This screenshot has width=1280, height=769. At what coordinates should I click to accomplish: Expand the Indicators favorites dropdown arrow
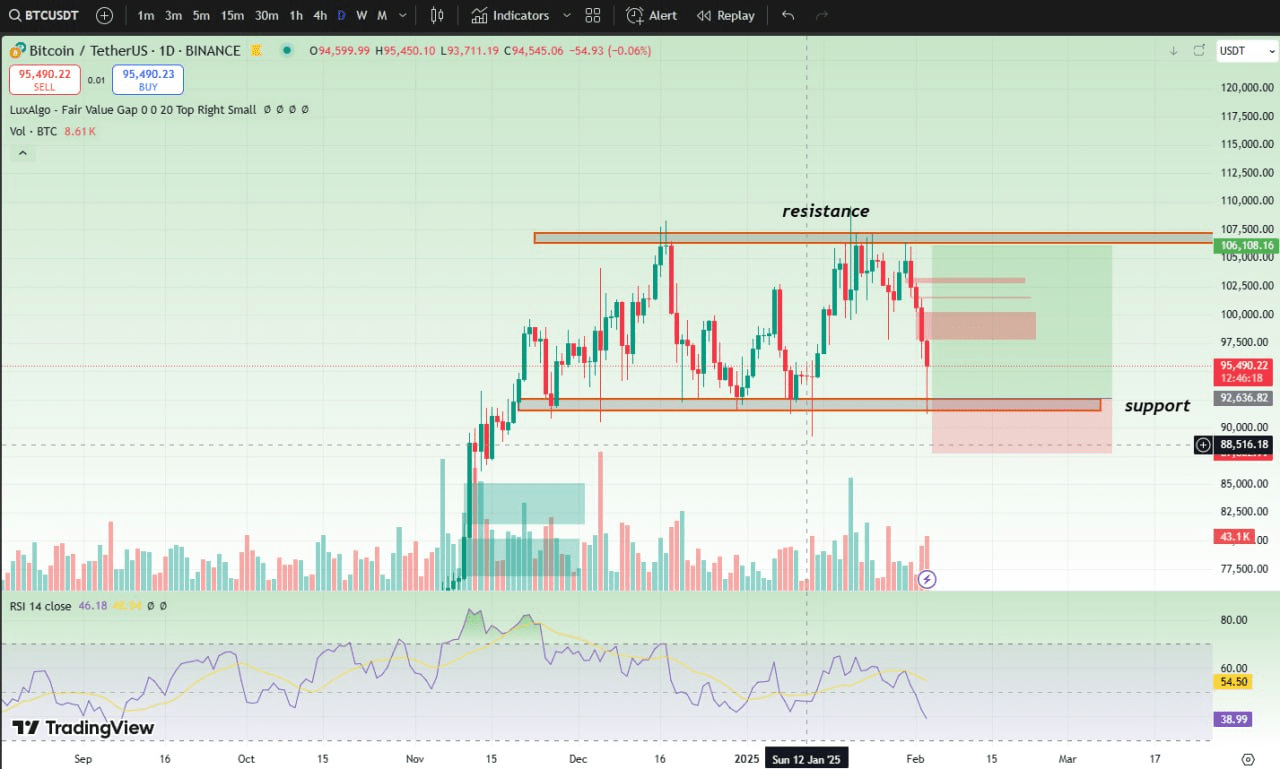coord(566,16)
